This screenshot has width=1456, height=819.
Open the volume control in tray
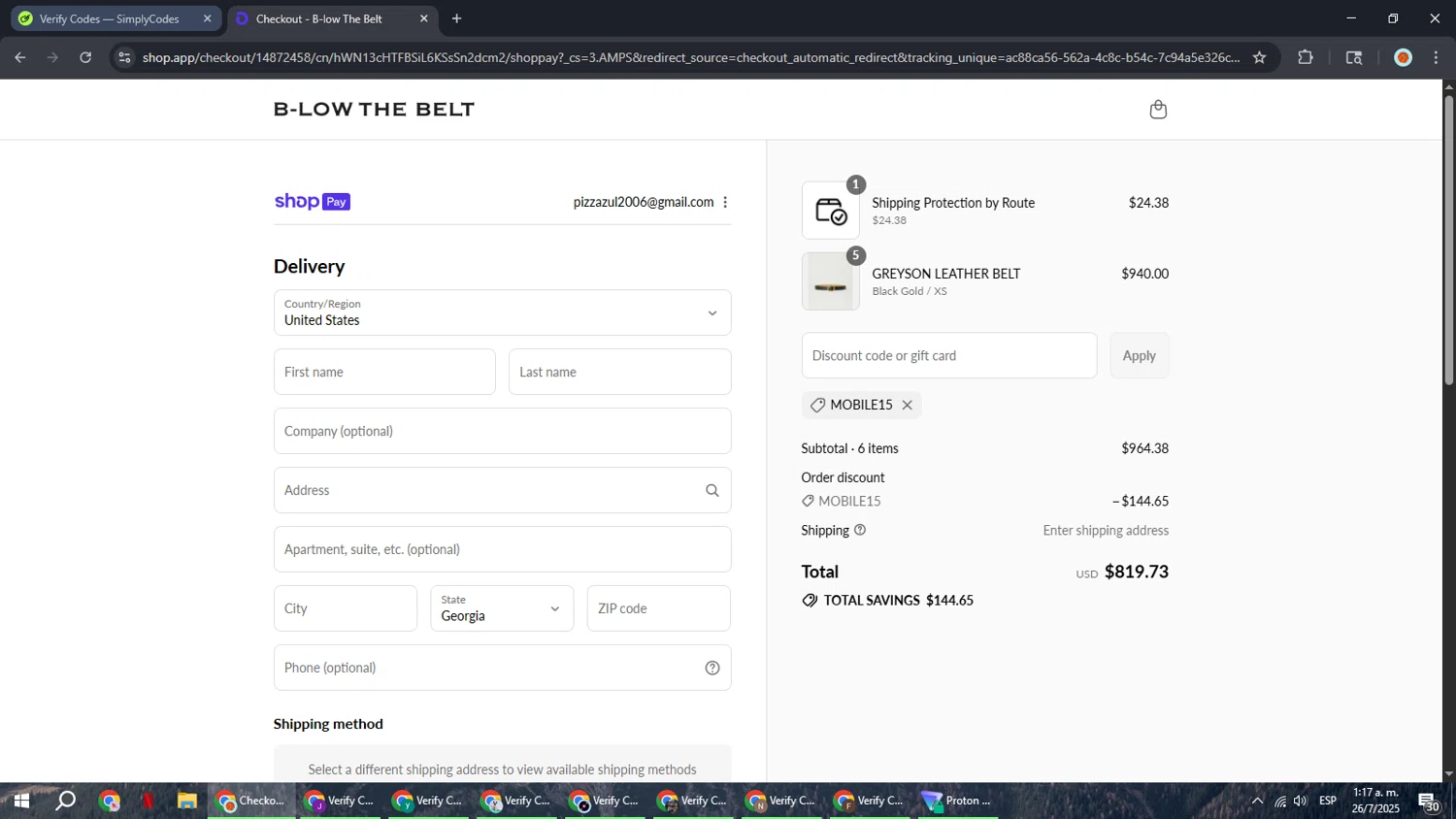tap(1301, 801)
